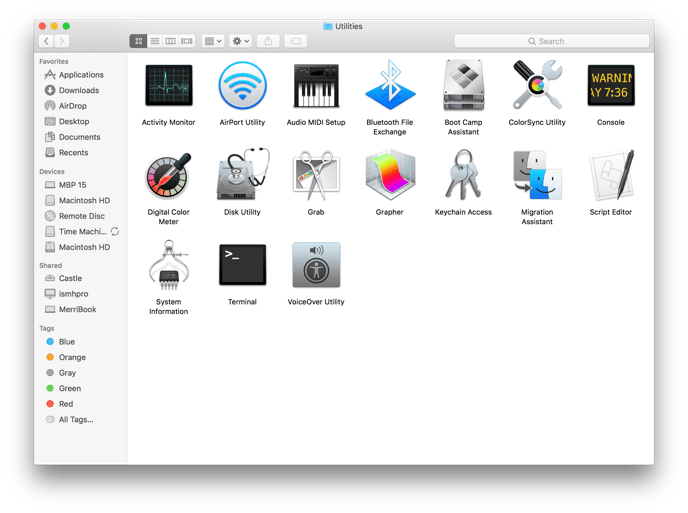Screen dimensions: 688x513
Task: Launch AirPort Utility
Action: tap(242, 86)
